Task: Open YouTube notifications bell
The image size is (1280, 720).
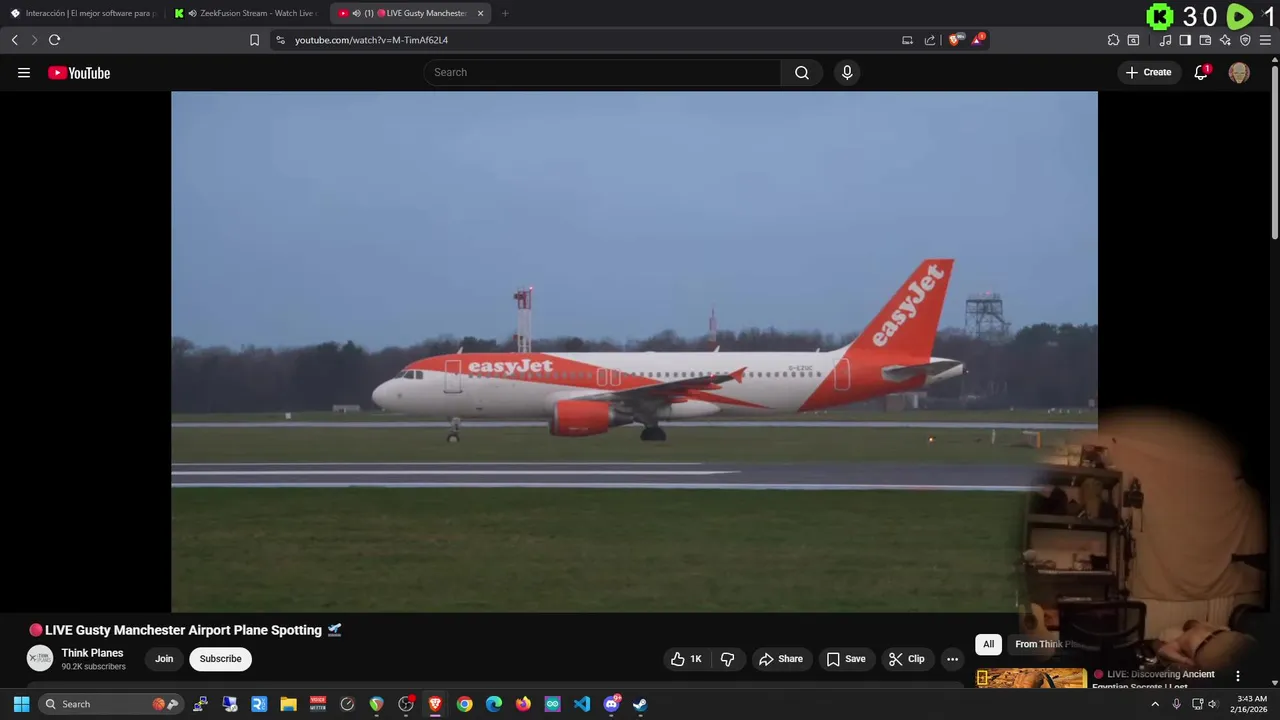Action: (1202, 72)
